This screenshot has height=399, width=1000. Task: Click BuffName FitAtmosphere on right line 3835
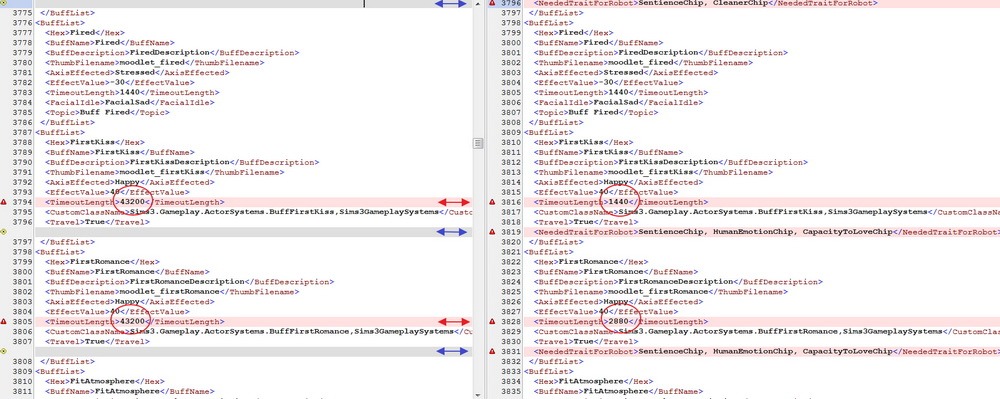click(x=618, y=391)
